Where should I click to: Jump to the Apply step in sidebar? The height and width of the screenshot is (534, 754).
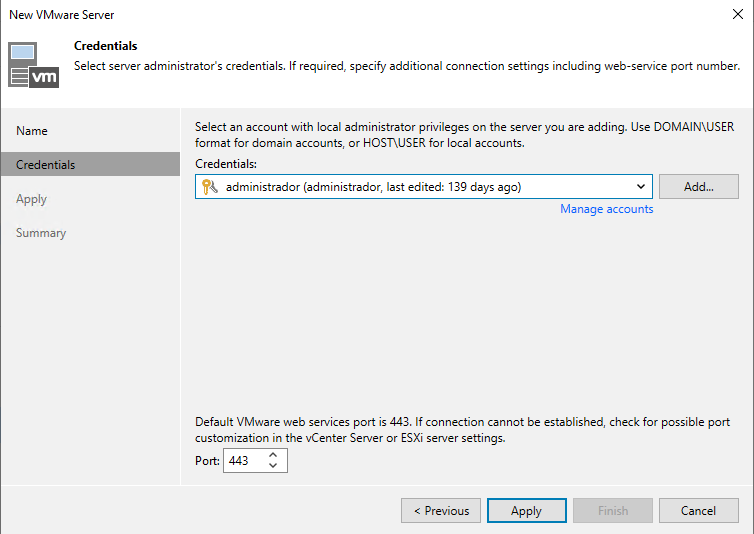tap(32, 199)
